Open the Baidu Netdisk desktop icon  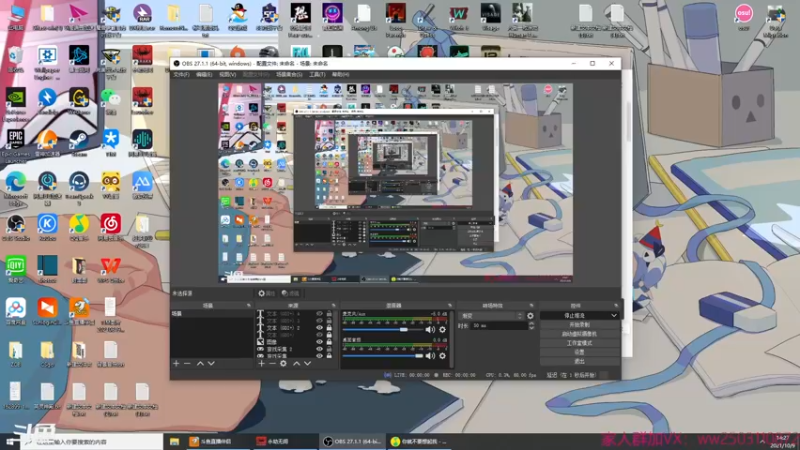[x=16, y=312]
